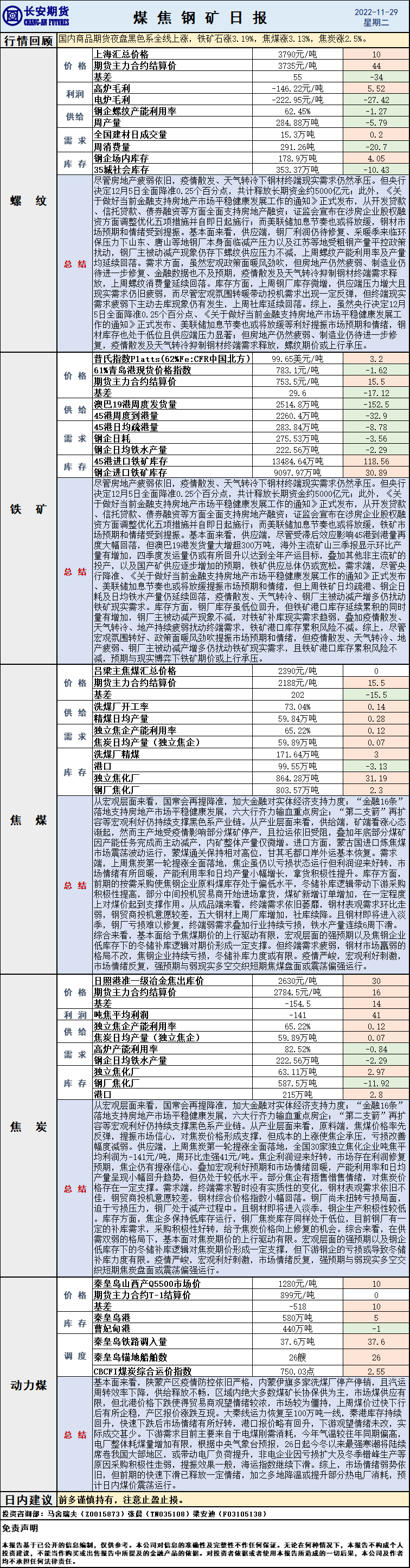
Task: Click the 钢企日耗 row label
Action: point(112,438)
